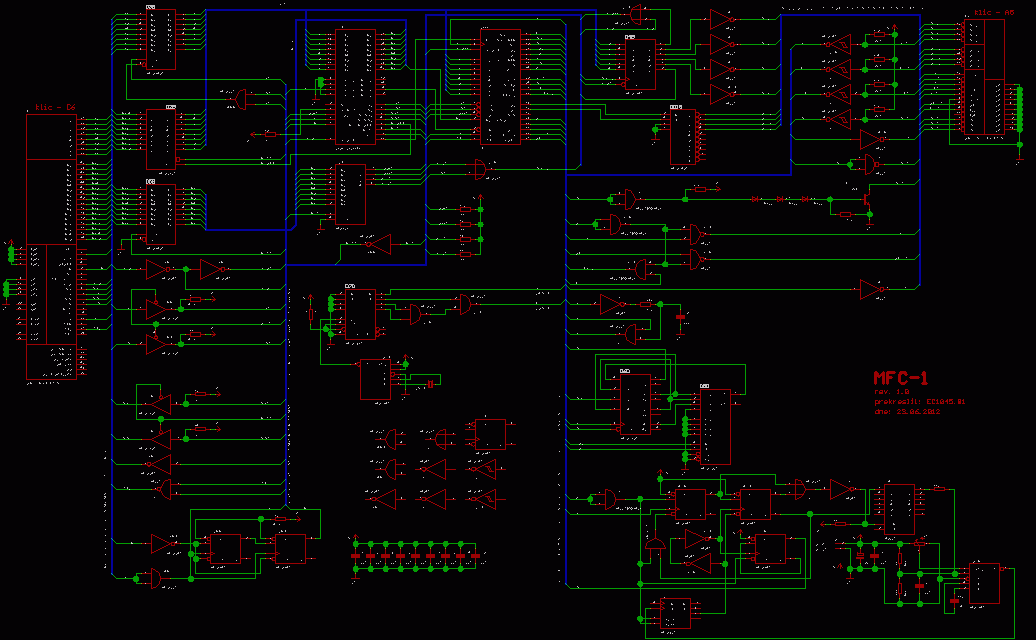Click the MFC-1 schematic title text

[900, 378]
